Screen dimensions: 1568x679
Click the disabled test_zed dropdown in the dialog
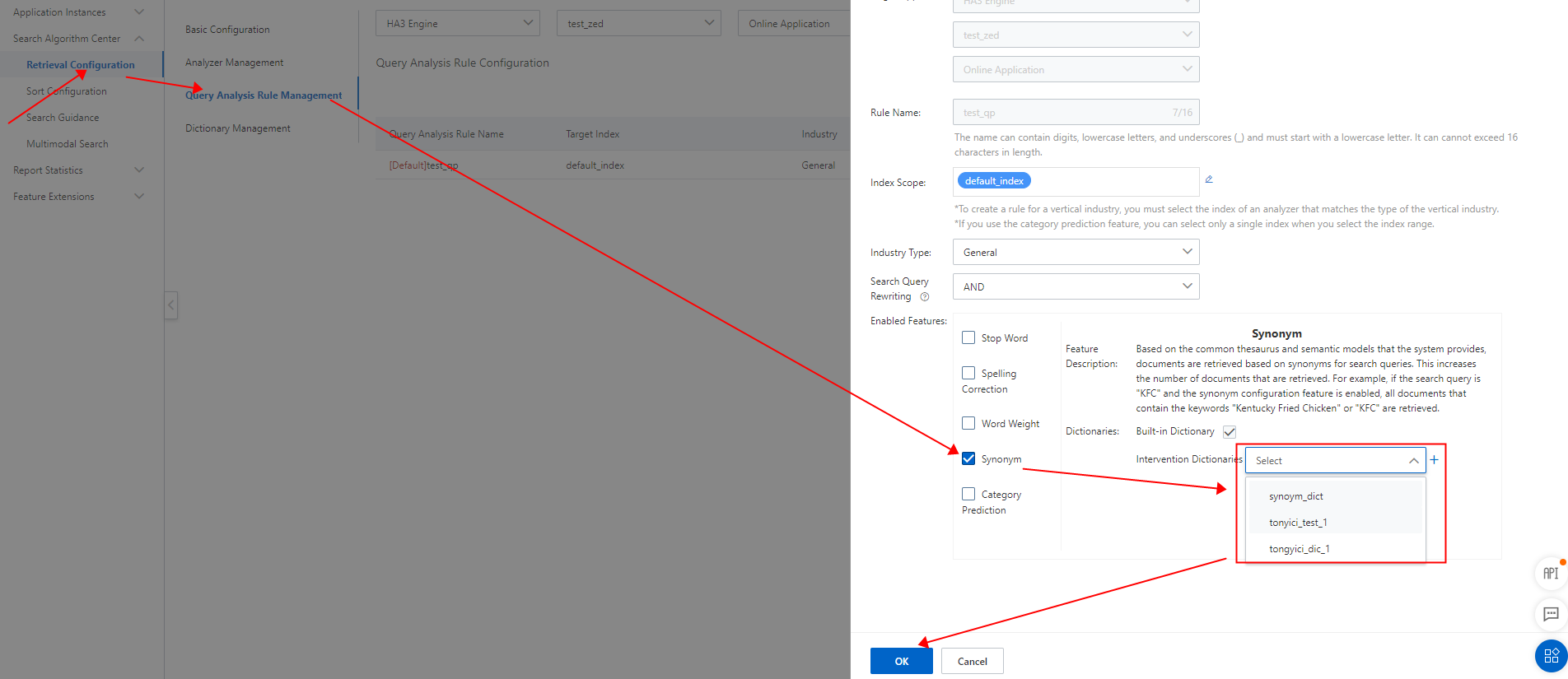(1076, 35)
